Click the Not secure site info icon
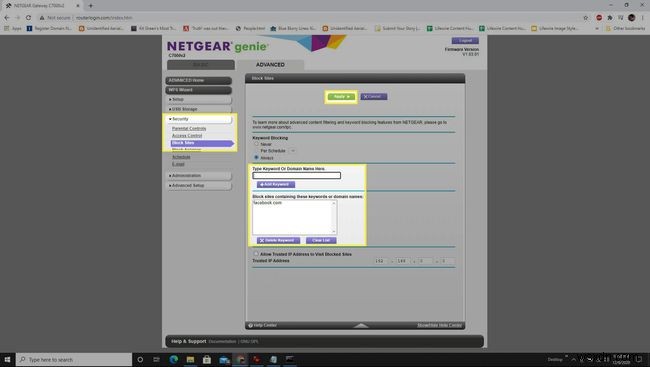 pos(42,18)
